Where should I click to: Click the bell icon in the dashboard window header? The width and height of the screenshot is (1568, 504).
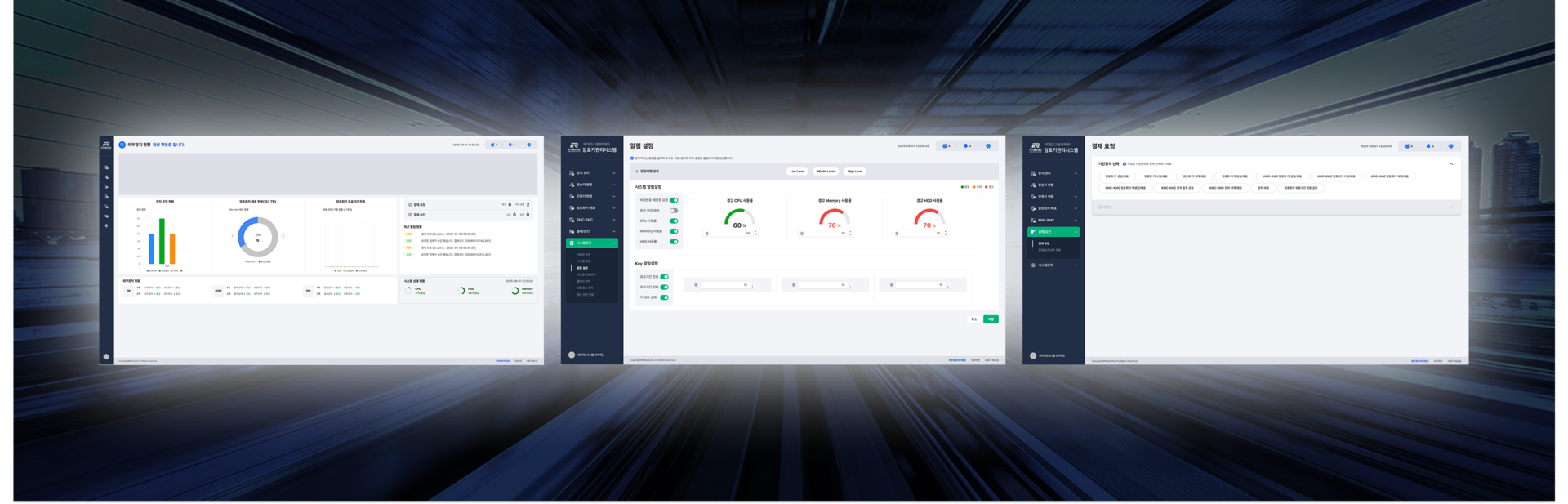[x=510, y=145]
